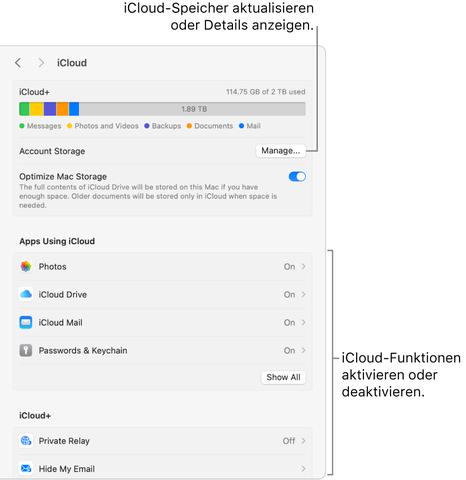Open Passwords & Keychain via its chevron

303,350
